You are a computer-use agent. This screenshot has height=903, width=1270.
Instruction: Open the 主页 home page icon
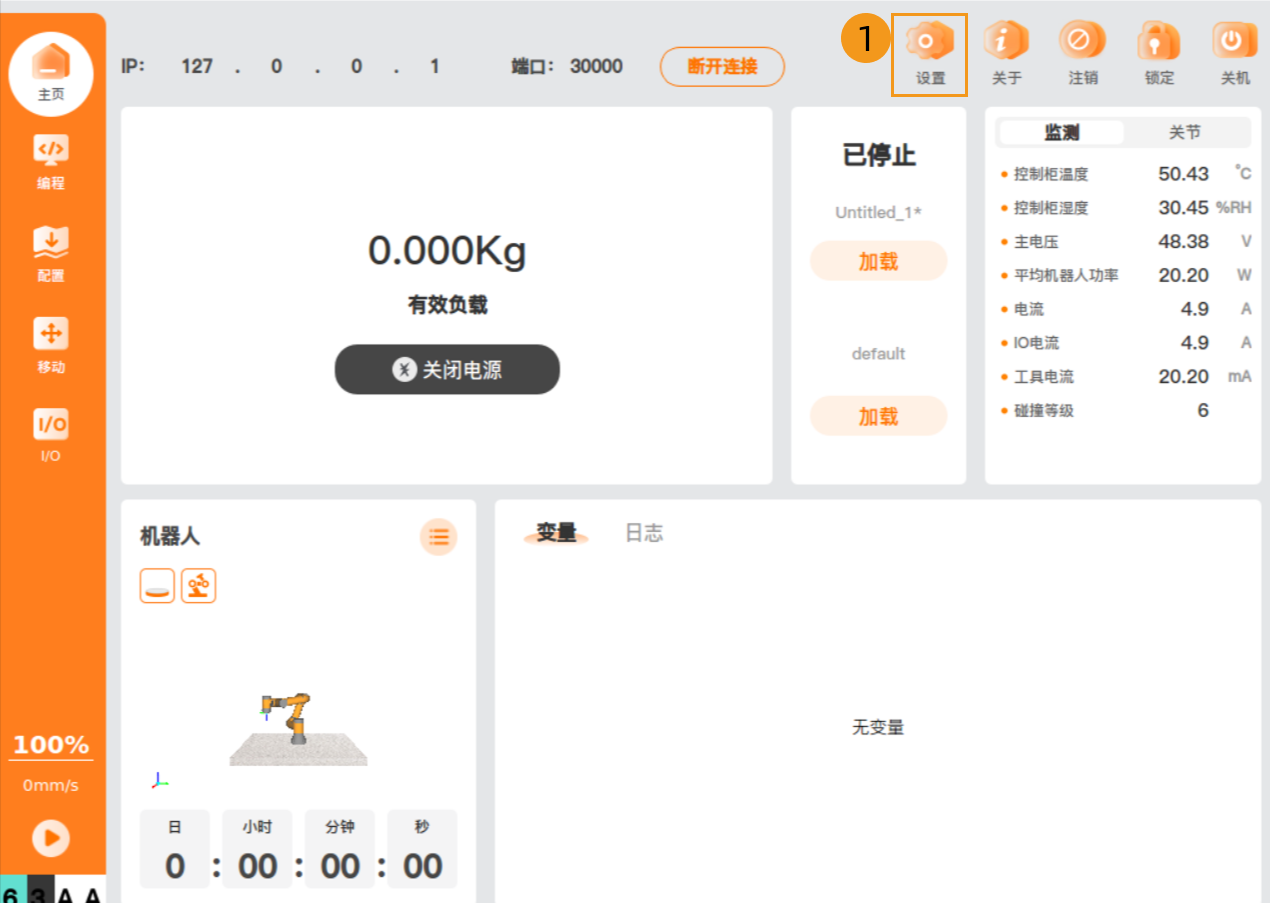[51, 74]
